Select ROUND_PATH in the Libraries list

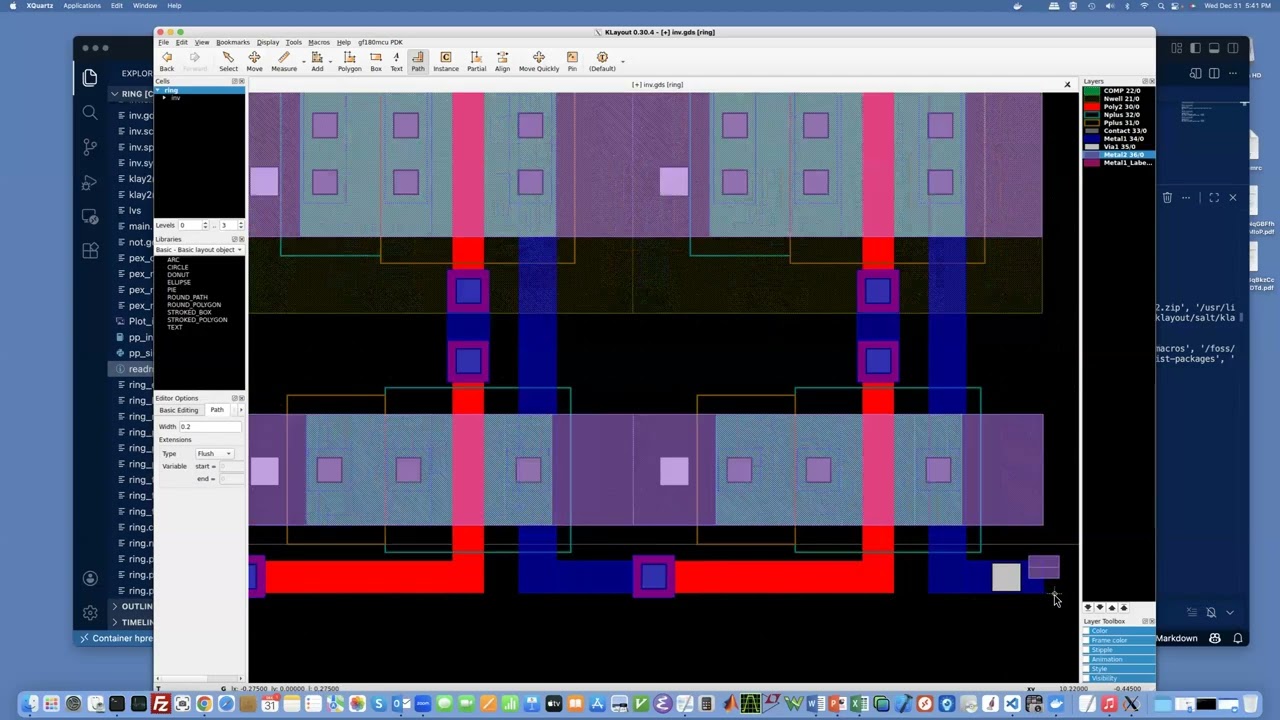(x=187, y=297)
